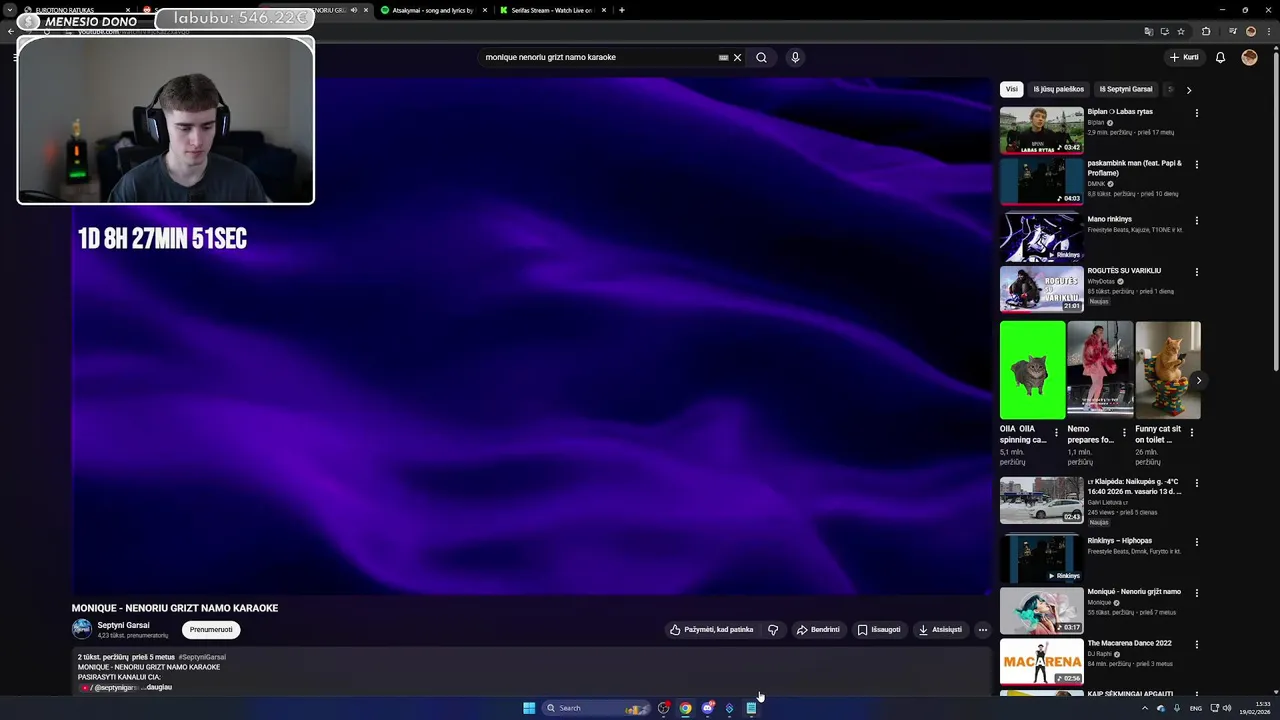Click the Prenumeruoti subscribe button

point(211,630)
